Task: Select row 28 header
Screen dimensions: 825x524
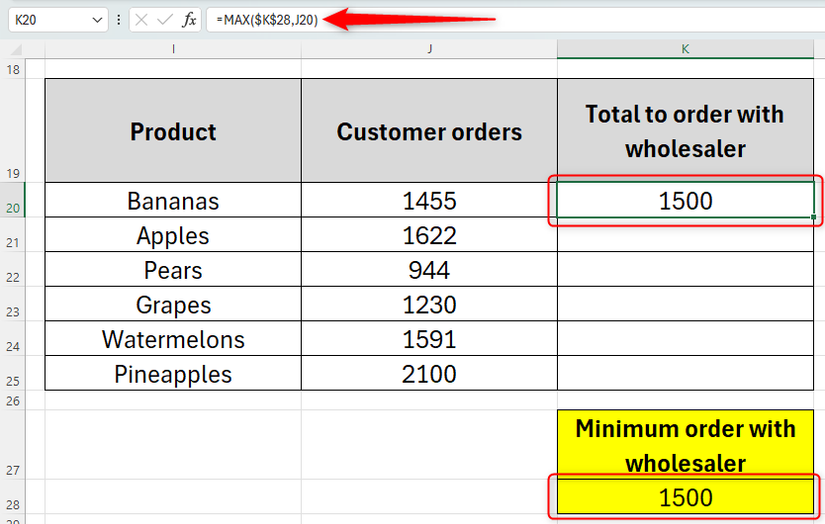Action: coord(13,497)
